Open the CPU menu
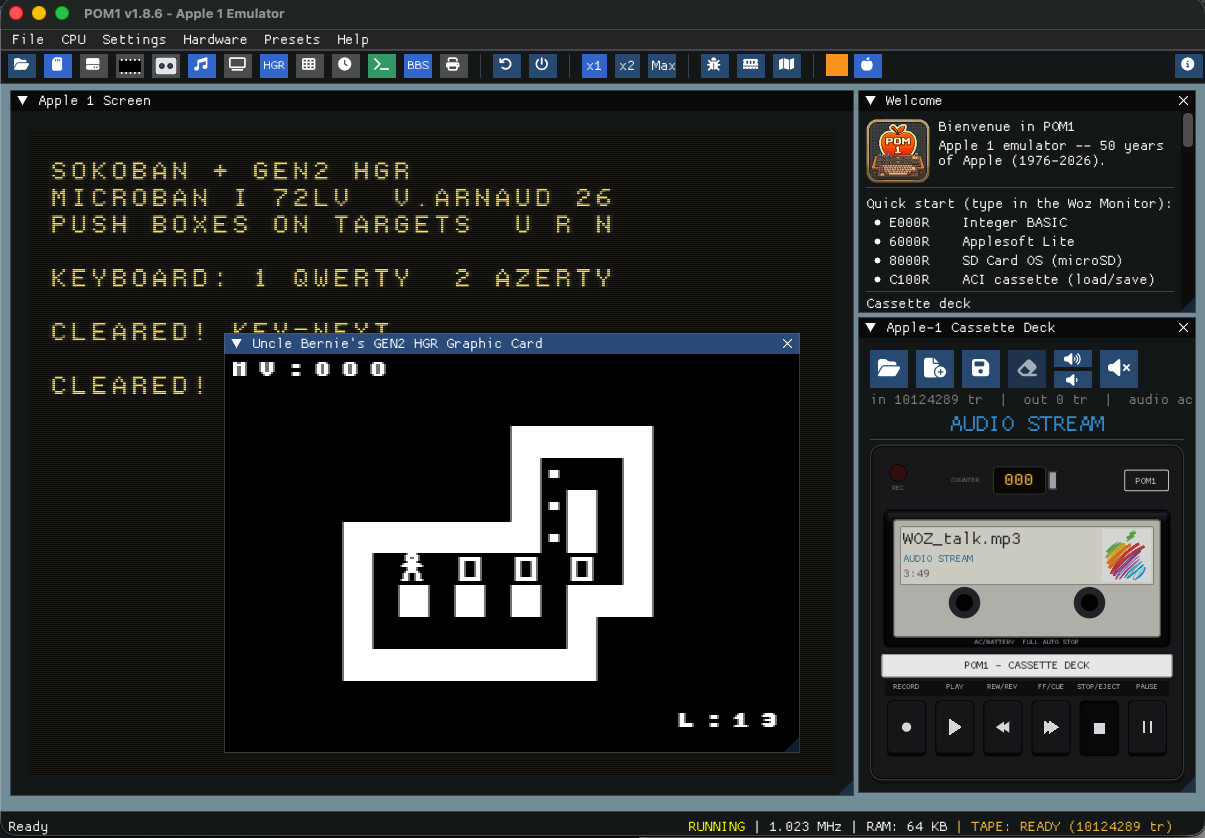The image size is (1205, 838). click(74, 39)
